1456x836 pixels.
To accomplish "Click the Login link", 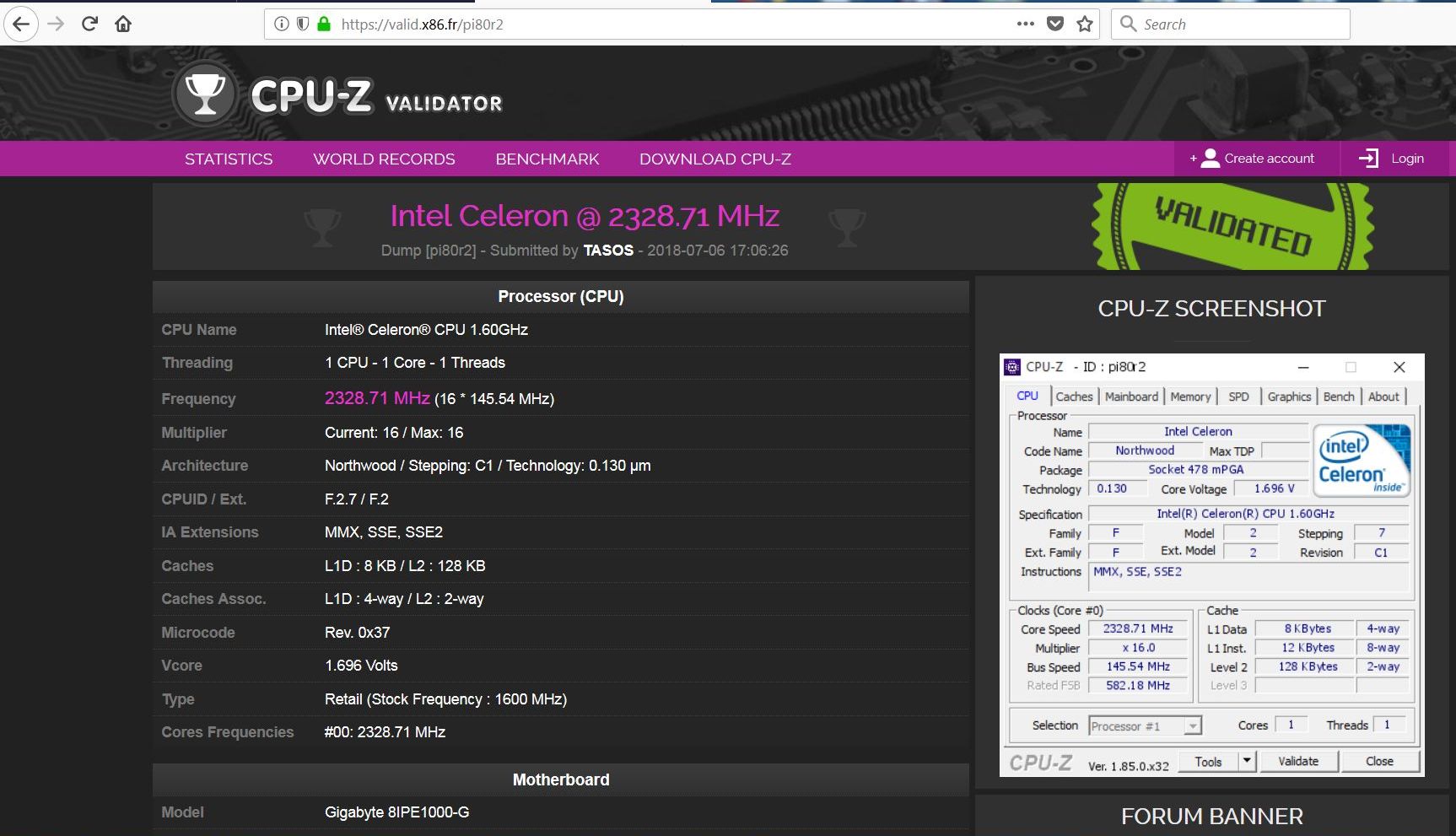I will click(x=1407, y=159).
